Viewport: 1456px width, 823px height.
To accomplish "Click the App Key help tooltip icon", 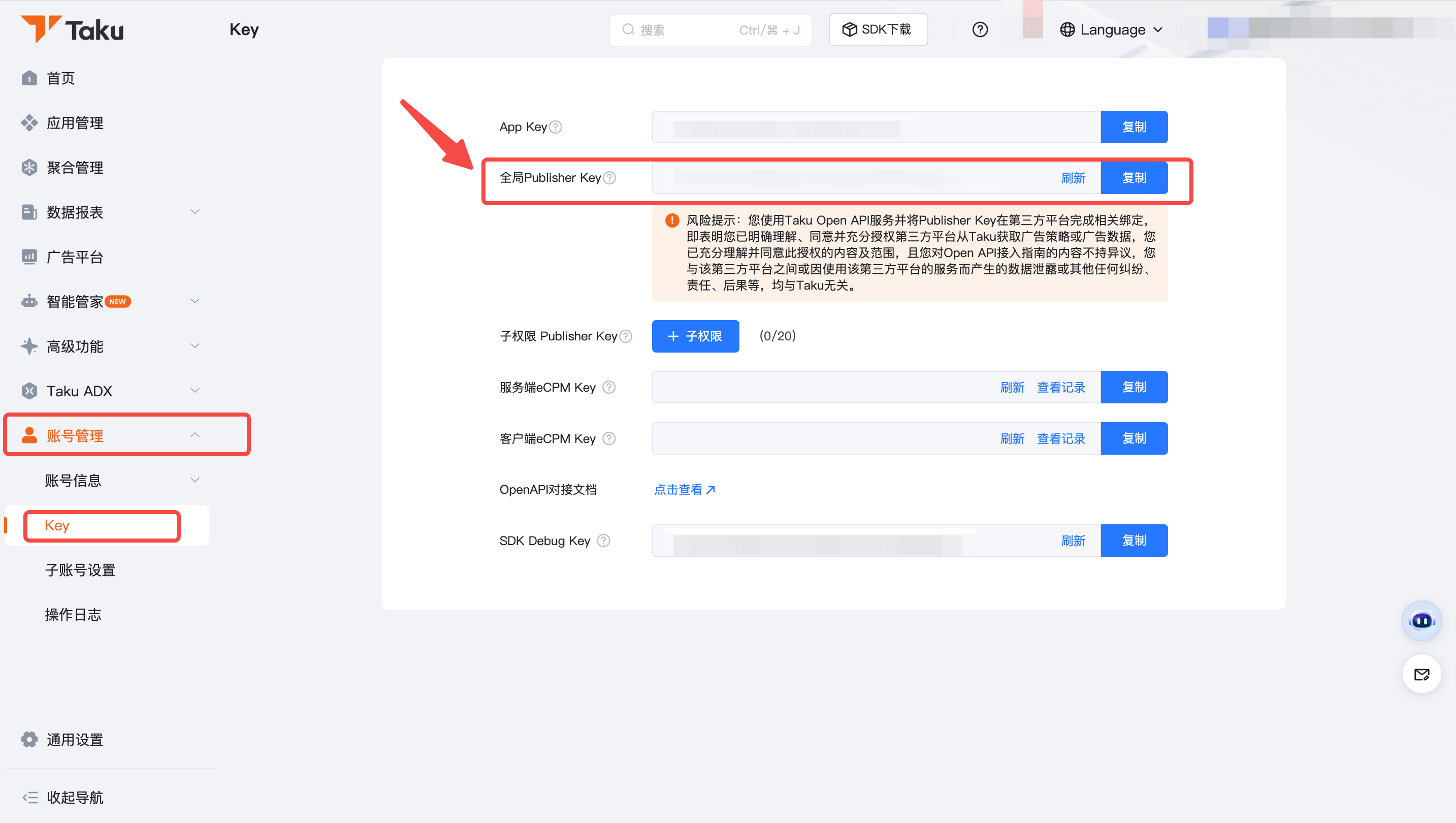I will pos(556,127).
